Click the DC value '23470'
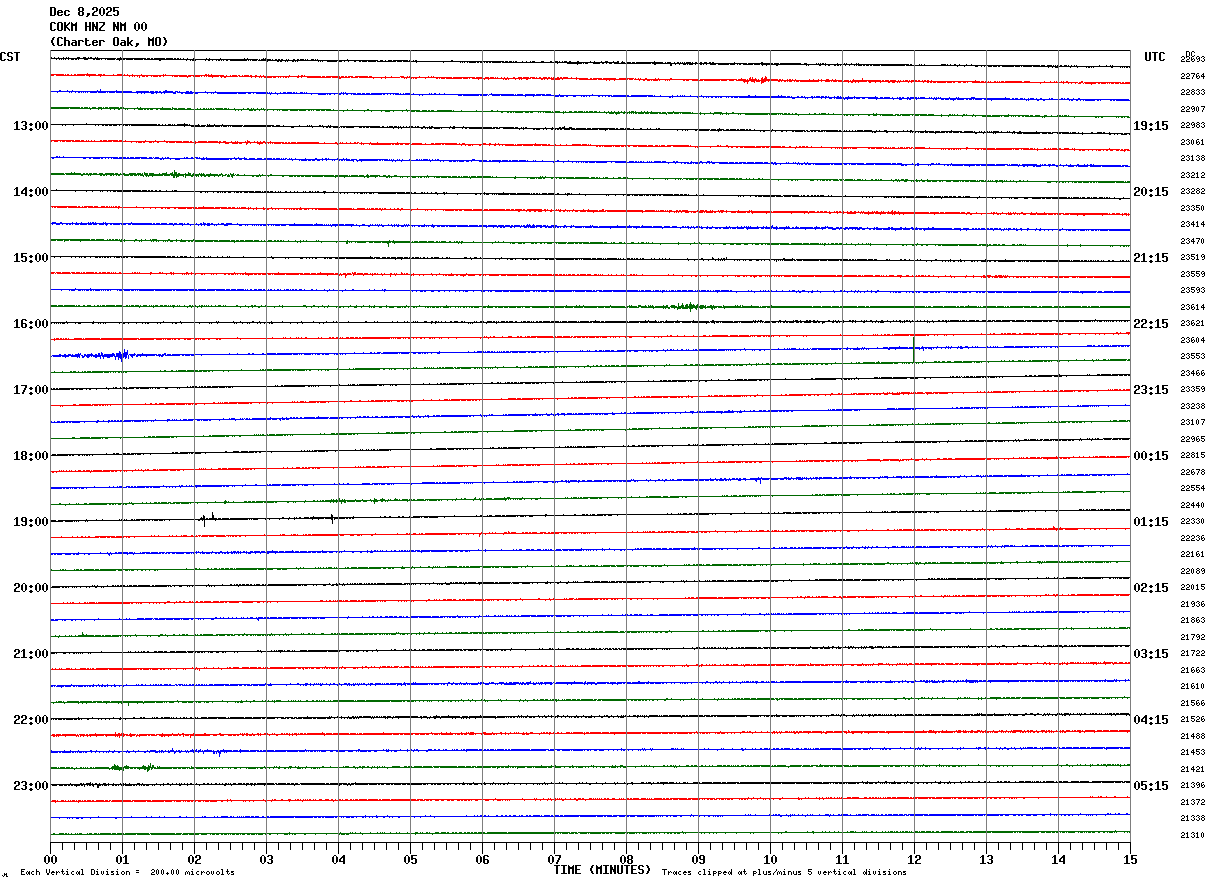 point(1192,241)
